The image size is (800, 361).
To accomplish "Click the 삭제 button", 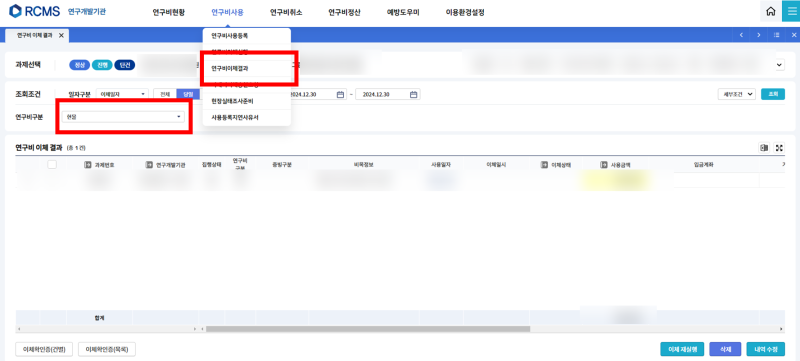I will (x=725, y=349).
